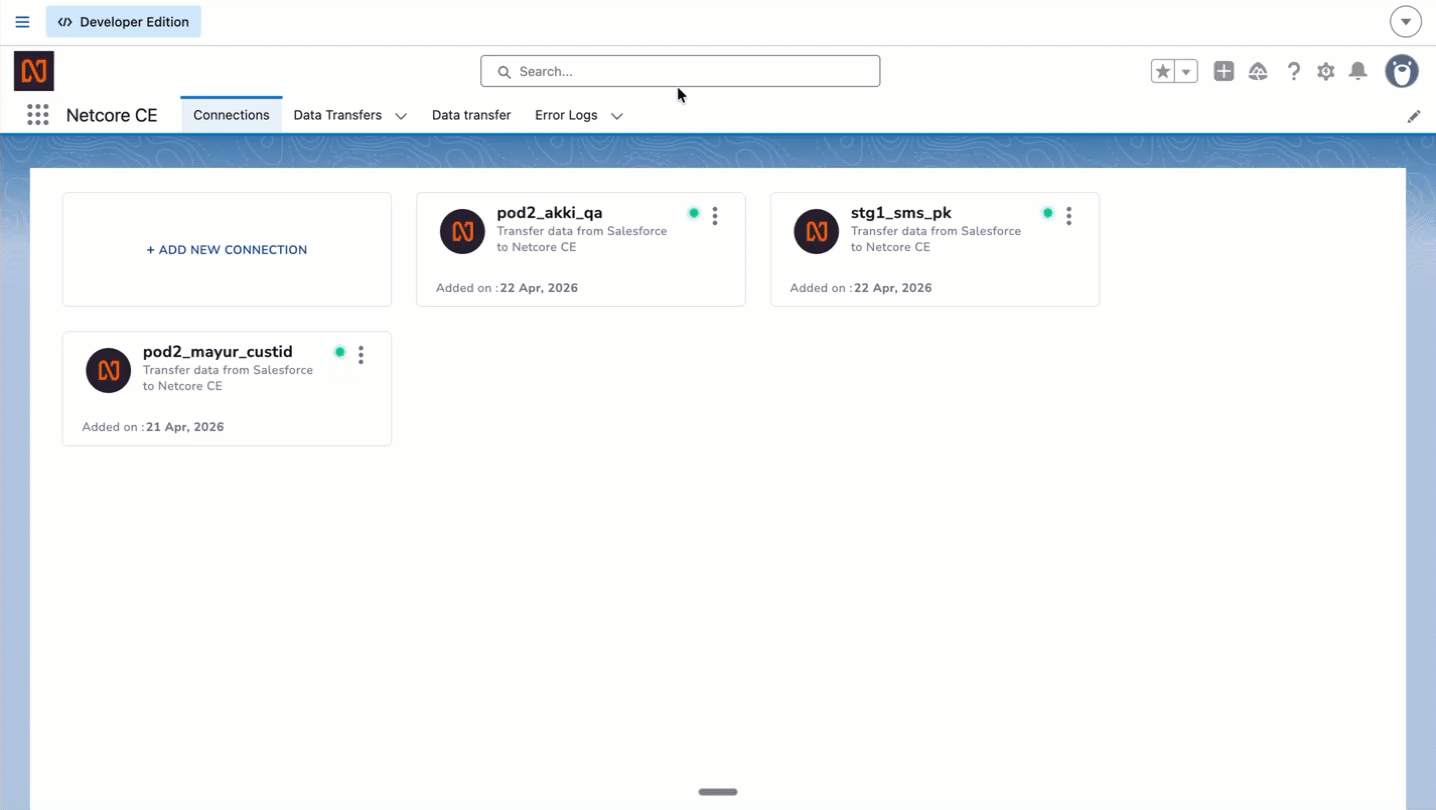Open the user profile avatar
Image resolution: width=1436 pixels, height=810 pixels.
point(1402,71)
